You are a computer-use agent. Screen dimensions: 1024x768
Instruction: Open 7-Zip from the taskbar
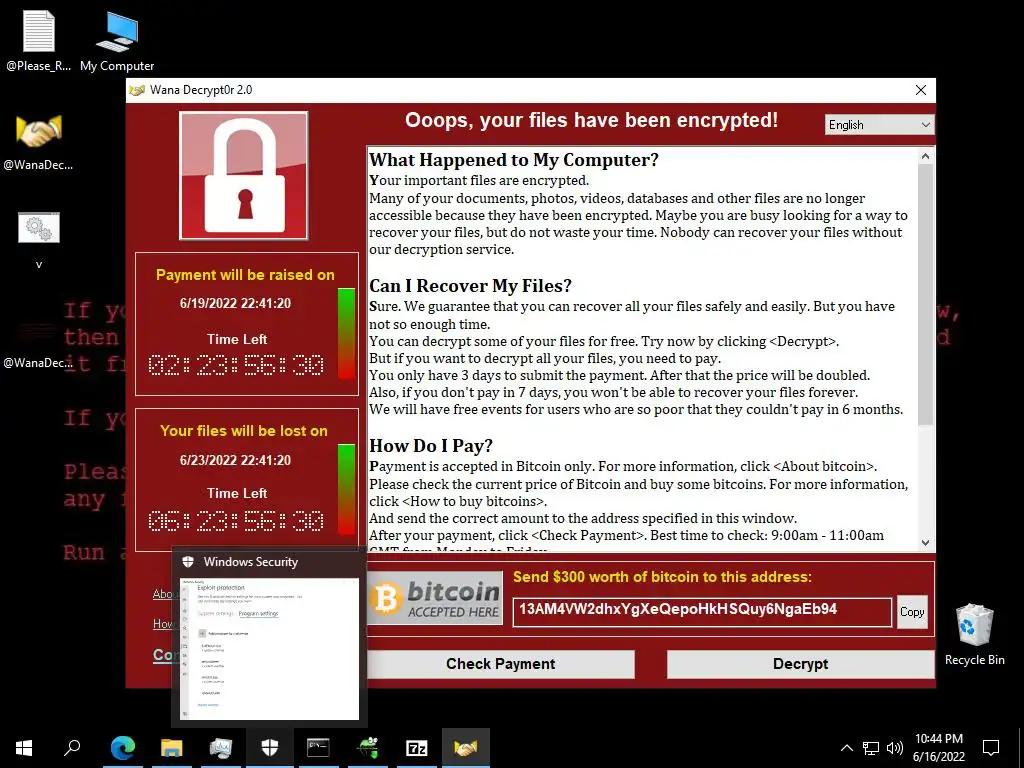click(417, 748)
